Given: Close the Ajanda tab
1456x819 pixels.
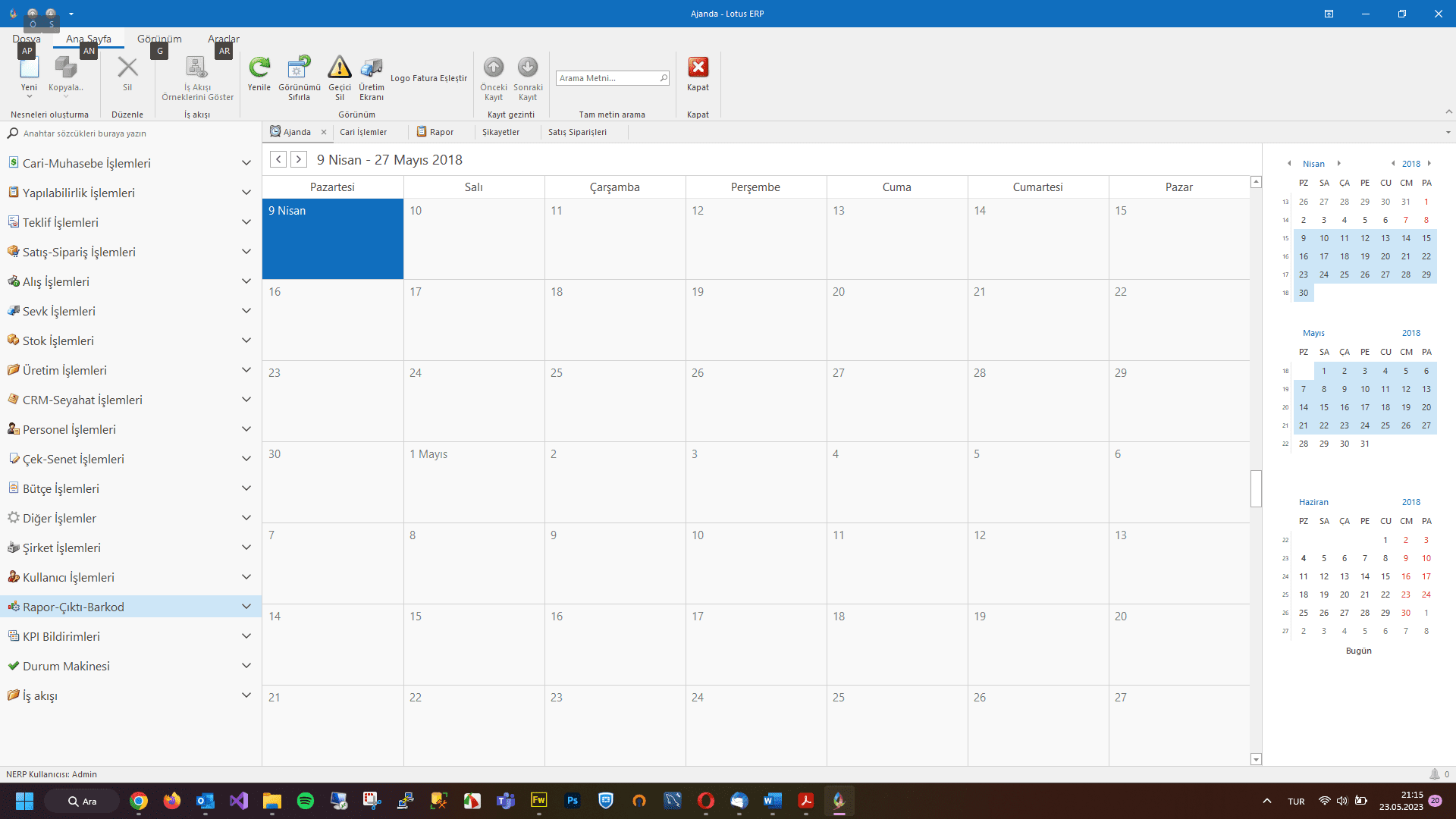Looking at the screenshot, I should [x=324, y=132].
